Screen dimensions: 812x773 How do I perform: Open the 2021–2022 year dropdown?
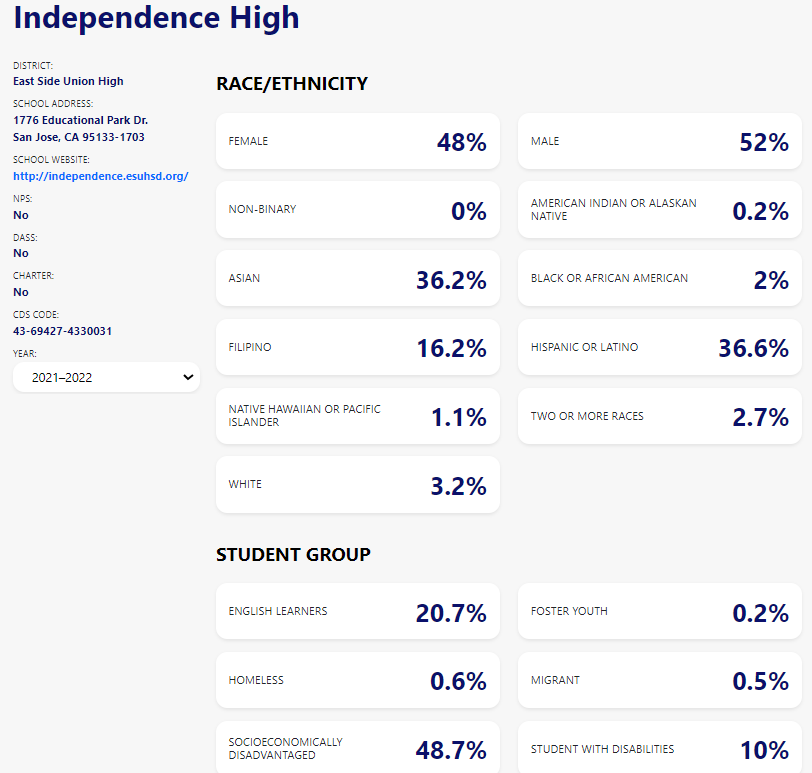click(105, 377)
